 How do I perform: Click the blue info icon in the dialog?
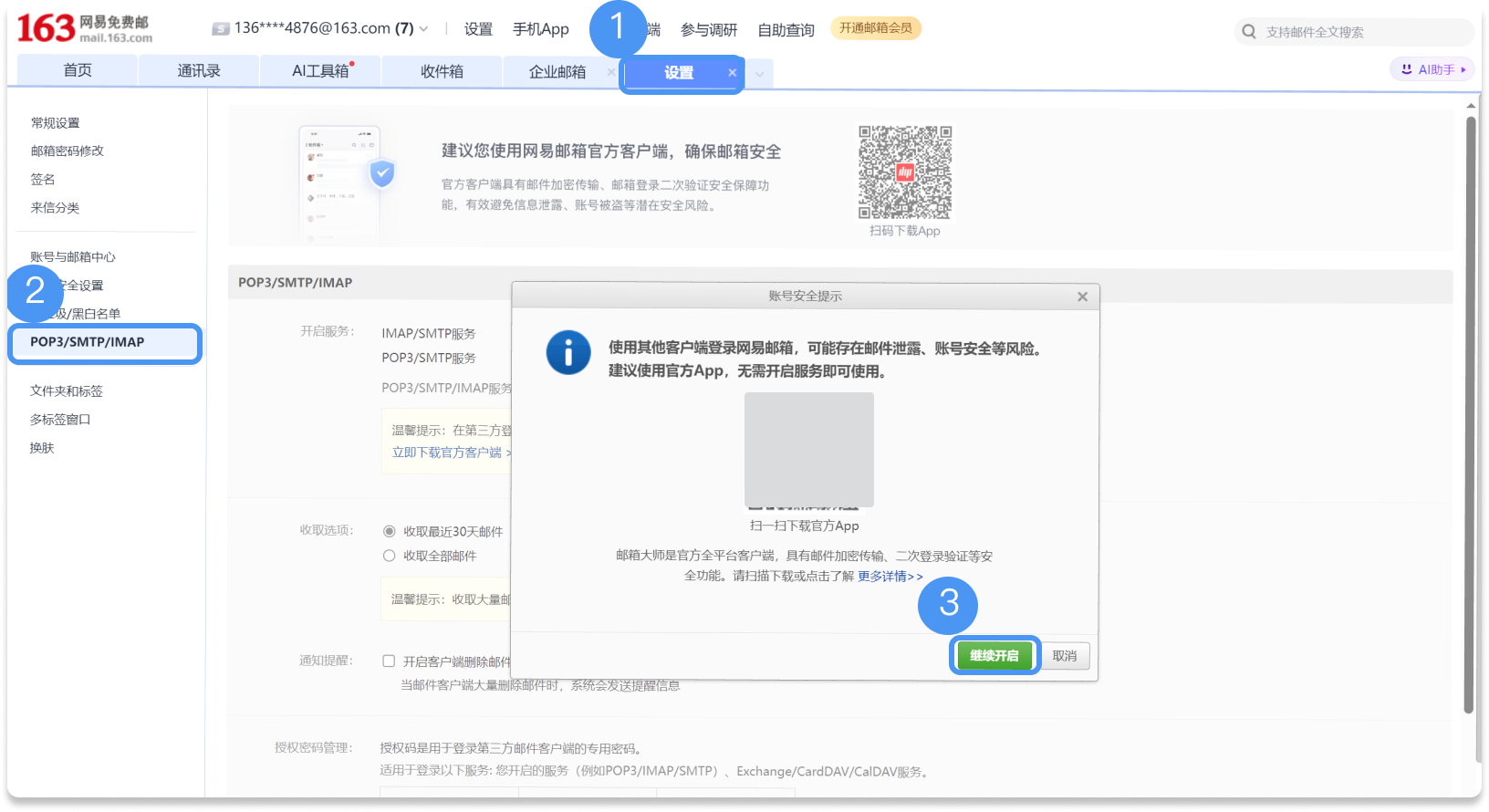pos(568,352)
